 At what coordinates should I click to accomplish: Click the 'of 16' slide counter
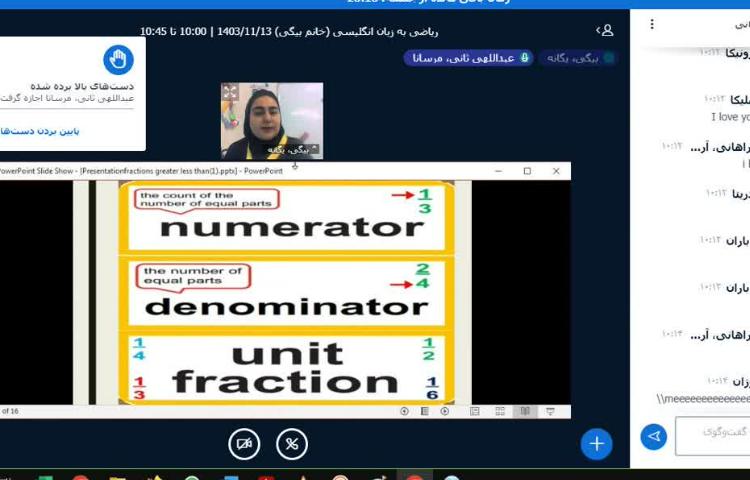coord(10,411)
